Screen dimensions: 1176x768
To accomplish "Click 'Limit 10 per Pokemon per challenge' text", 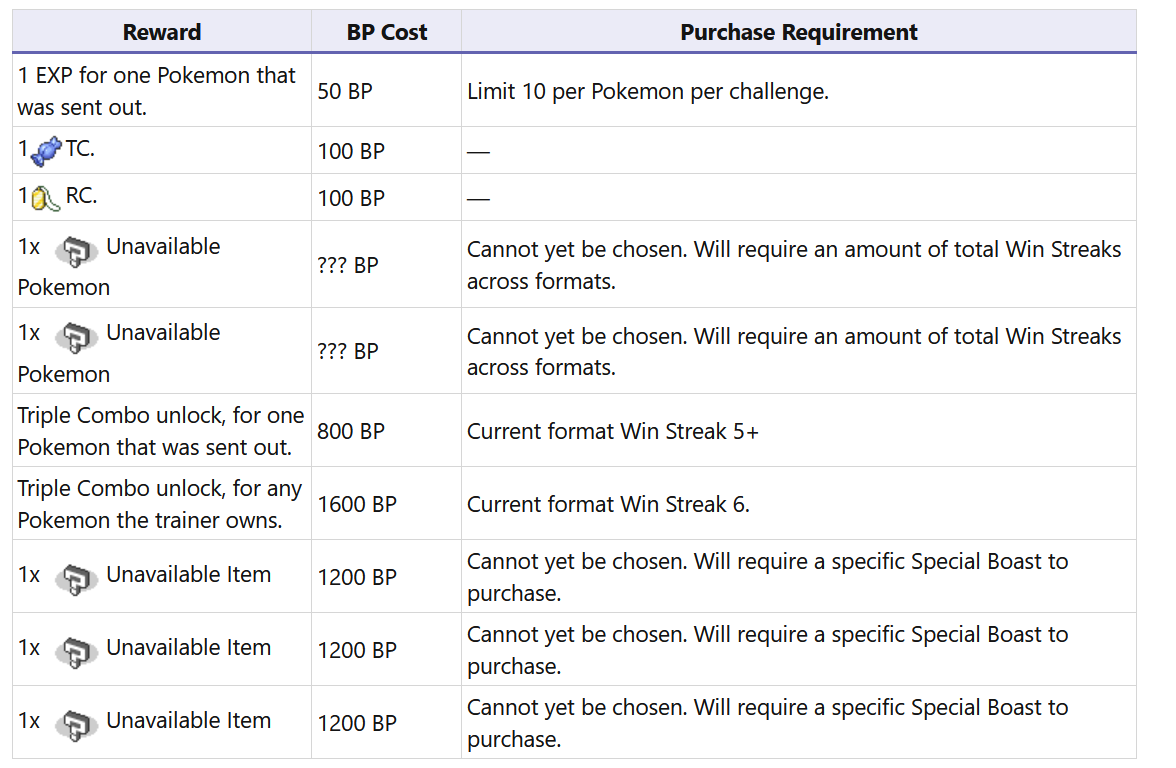I will 648,91.
